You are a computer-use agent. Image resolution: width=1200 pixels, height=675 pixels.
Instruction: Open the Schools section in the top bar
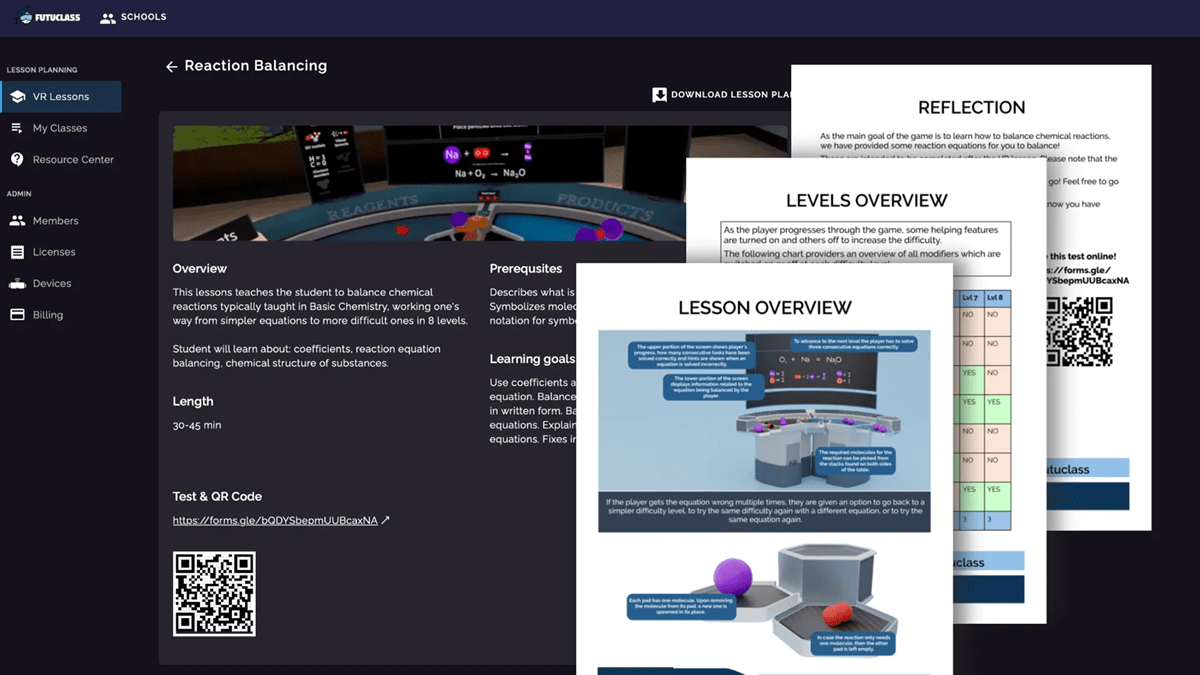pyautogui.click(x=133, y=17)
